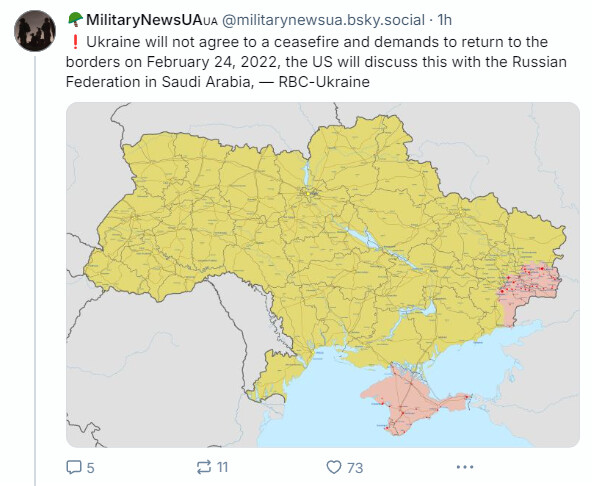592x486 pixels.
Task: Open the post via the 1h timestamp
Action: click(x=444, y=20)
